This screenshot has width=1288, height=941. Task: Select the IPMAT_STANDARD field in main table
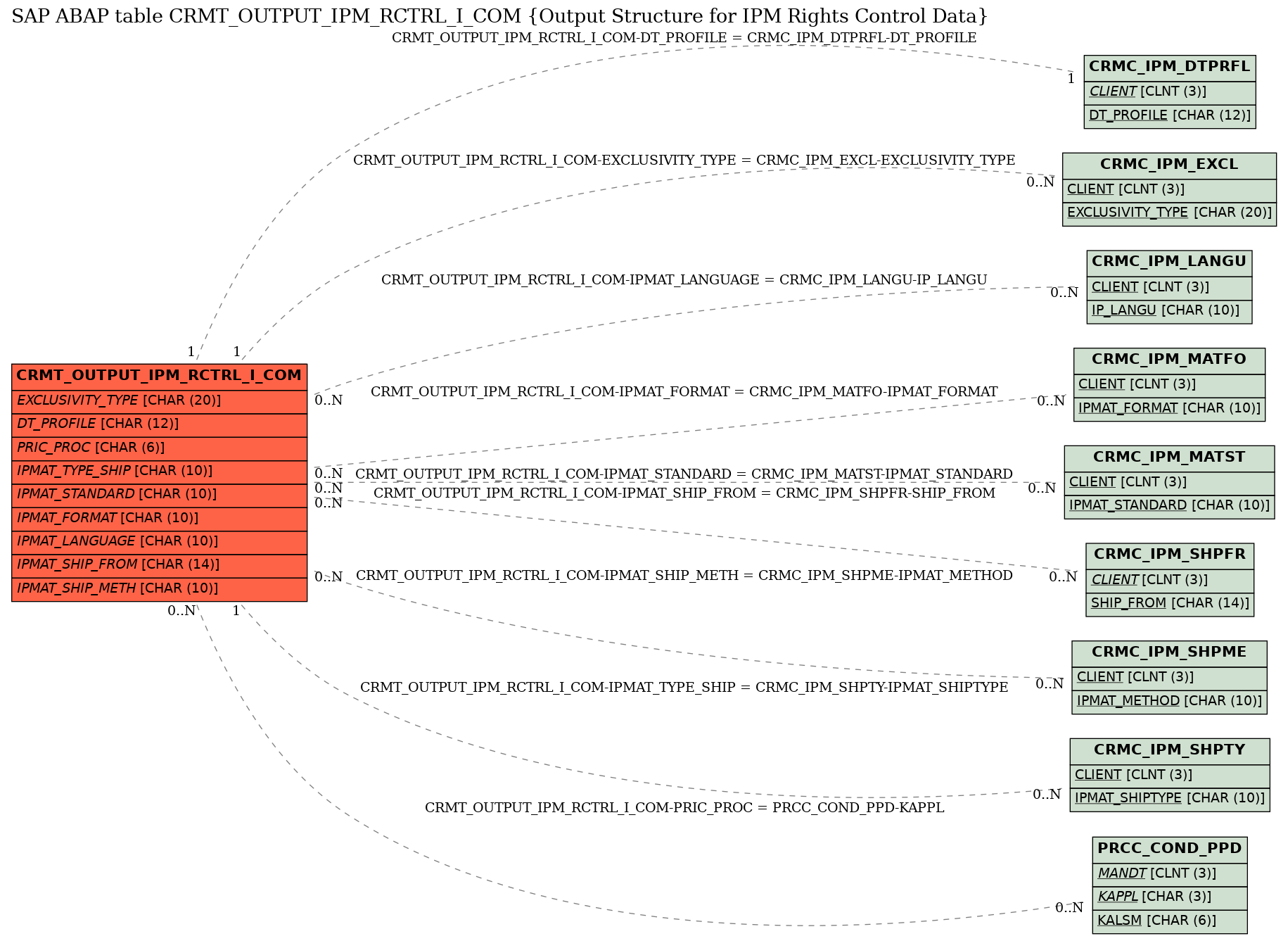pyautogui.click(x=159, y=495)
